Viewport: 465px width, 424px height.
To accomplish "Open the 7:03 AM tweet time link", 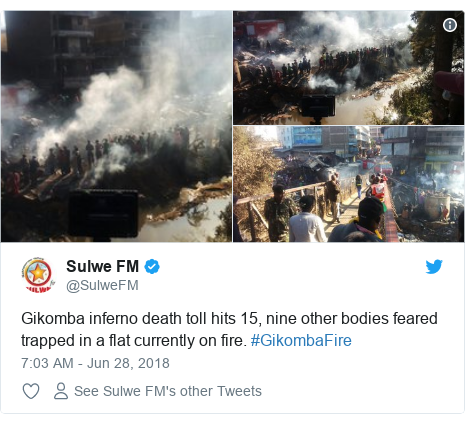I will click(47, 363).
